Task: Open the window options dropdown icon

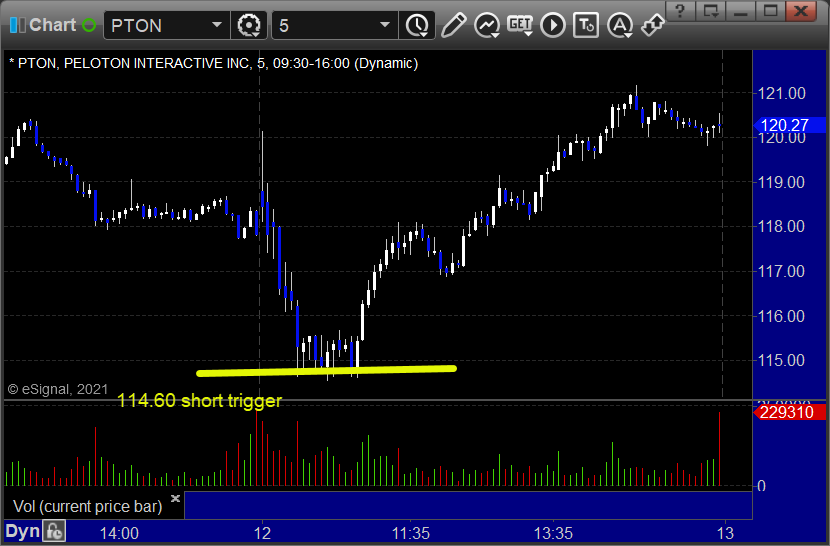Action: click(710, 10)
